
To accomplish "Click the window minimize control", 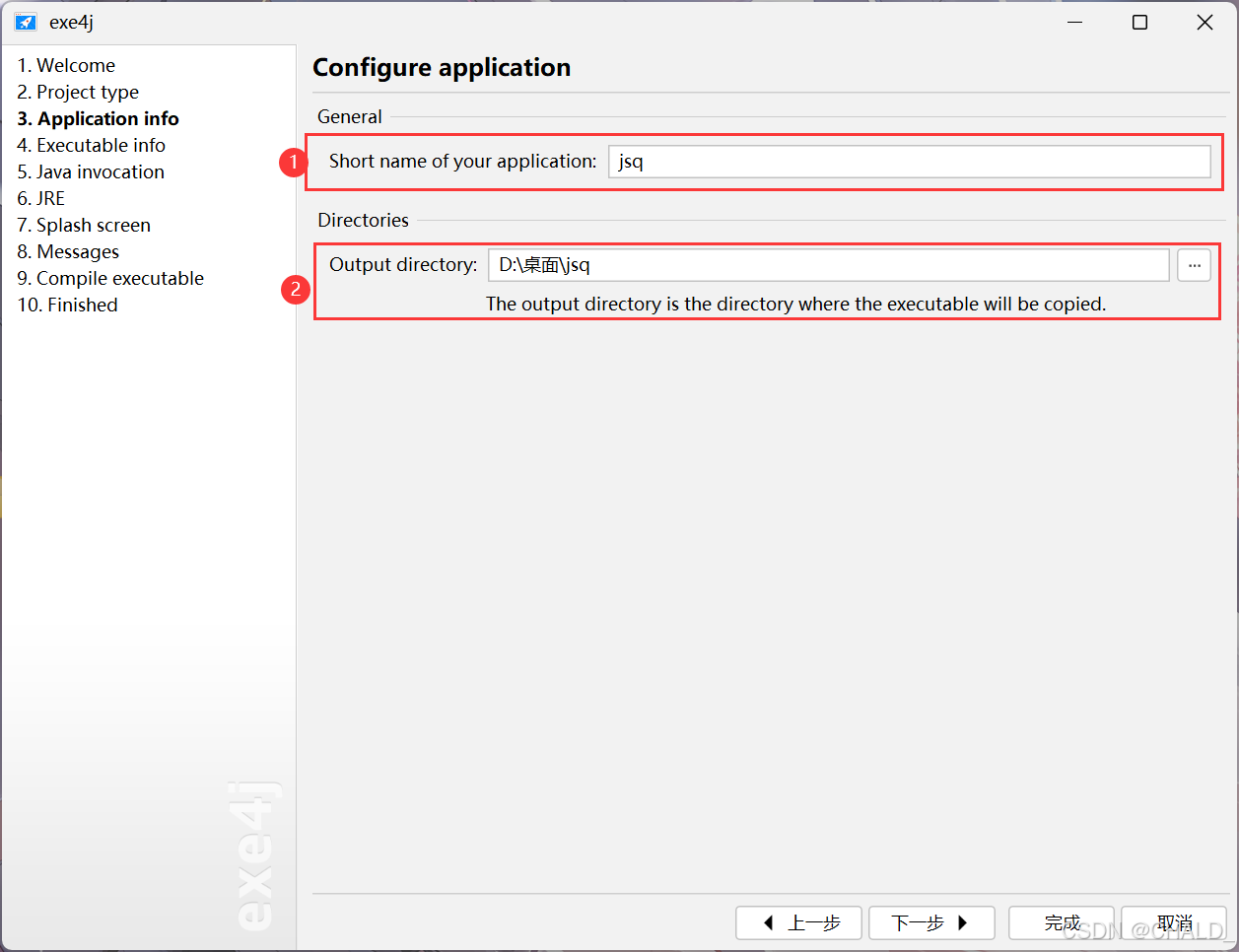I will click(x=1074, y=22).
